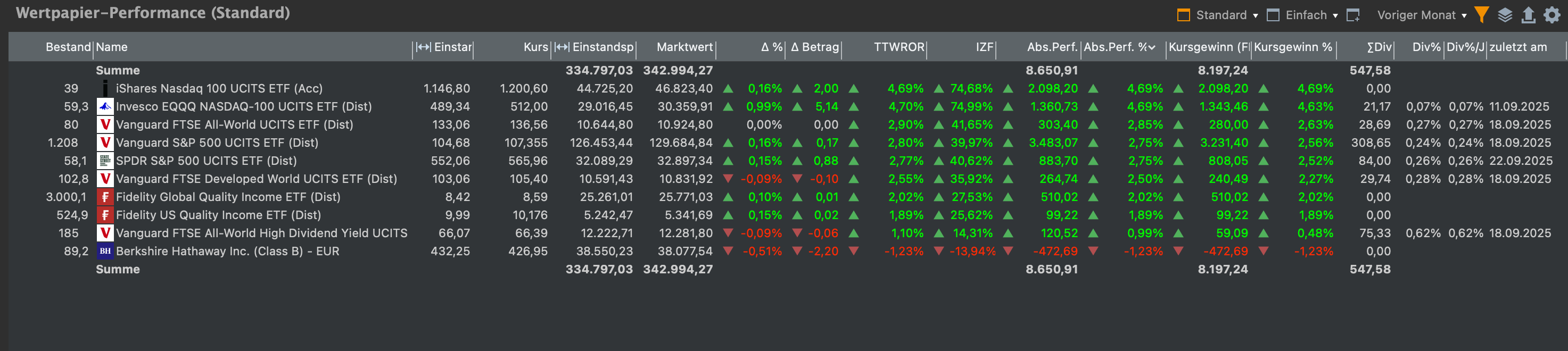
Task: Open settings with the gear icon
Action: 1552,14
